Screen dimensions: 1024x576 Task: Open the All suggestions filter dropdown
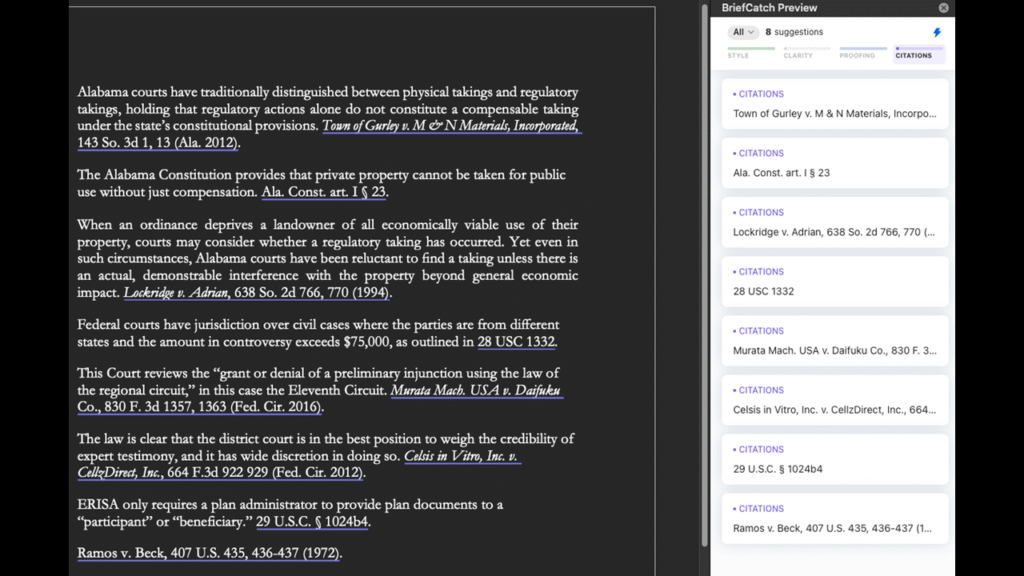[x=743, y=32]
